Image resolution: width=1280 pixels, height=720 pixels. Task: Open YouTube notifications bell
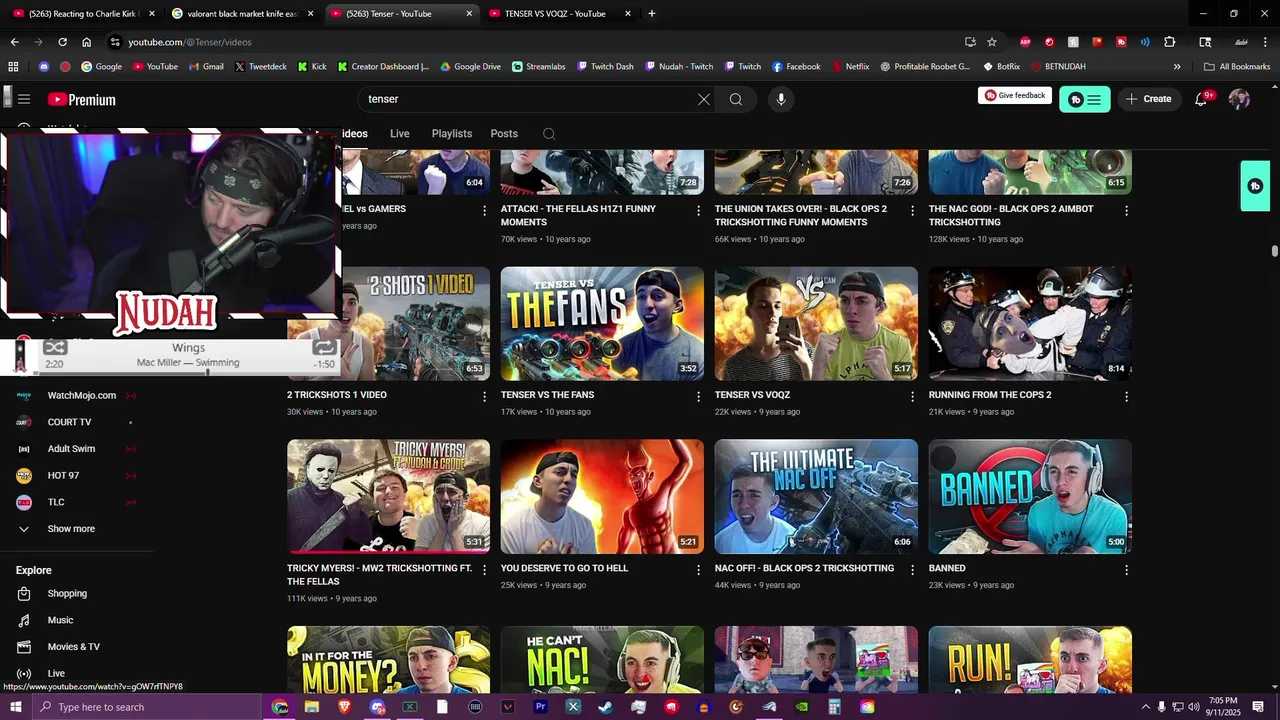[1202, 99]
